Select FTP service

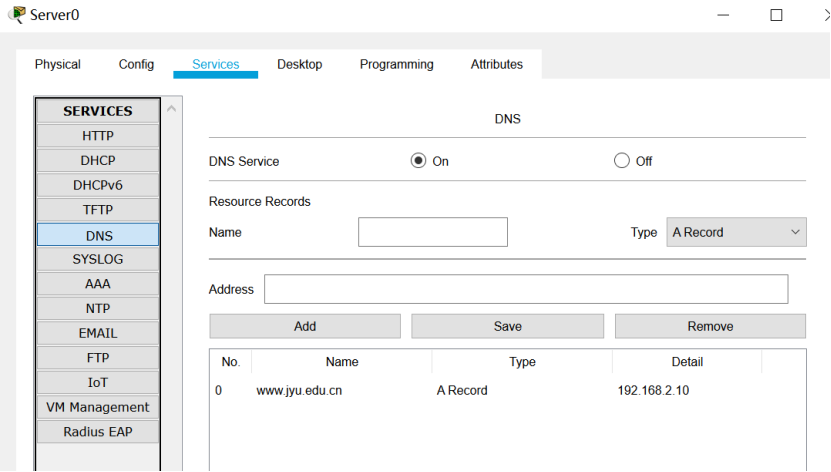98,358
